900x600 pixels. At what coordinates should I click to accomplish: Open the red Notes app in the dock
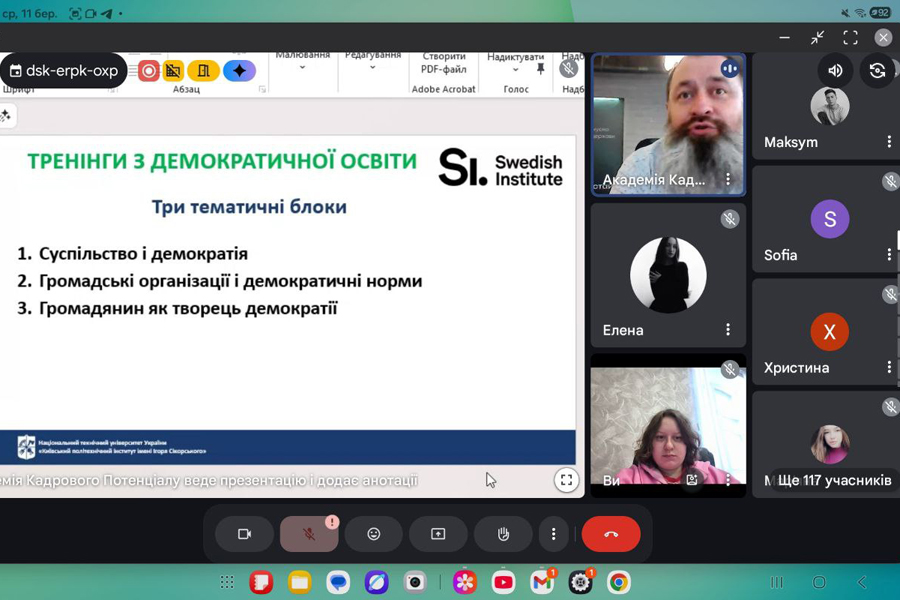click(261, 582)
